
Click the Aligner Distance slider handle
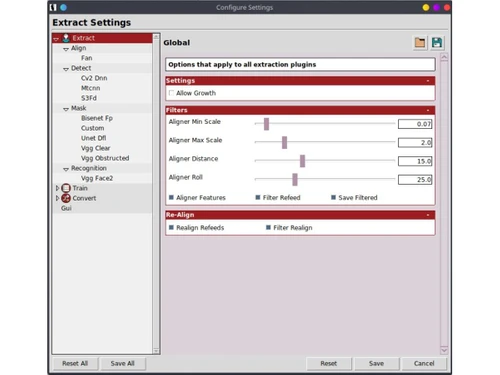pos(302,161)
